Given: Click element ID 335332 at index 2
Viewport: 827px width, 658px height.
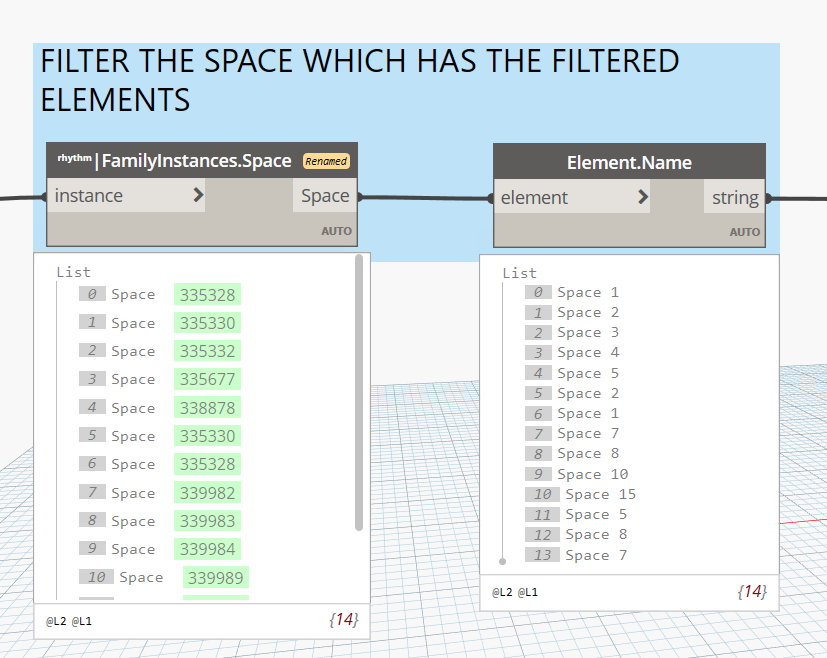Looking at the screenshot, I should (x=207, y=351).
